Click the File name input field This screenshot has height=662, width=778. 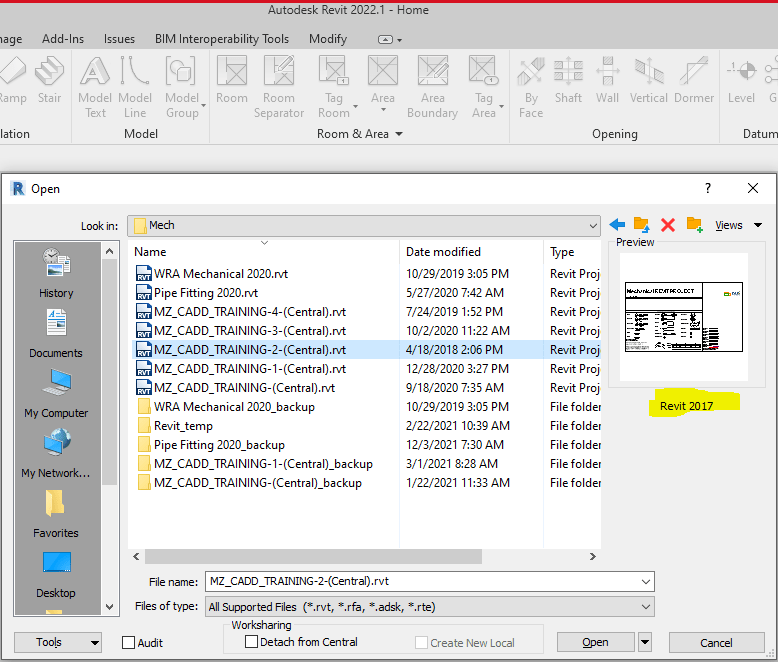[422, 582]
